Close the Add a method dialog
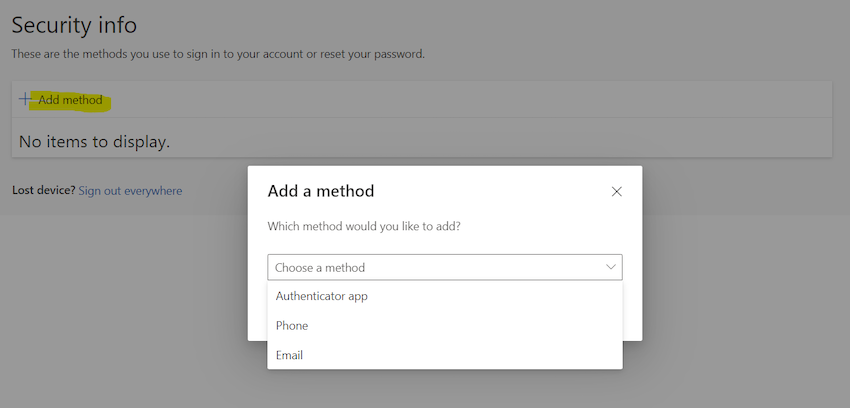 point(616,191)
